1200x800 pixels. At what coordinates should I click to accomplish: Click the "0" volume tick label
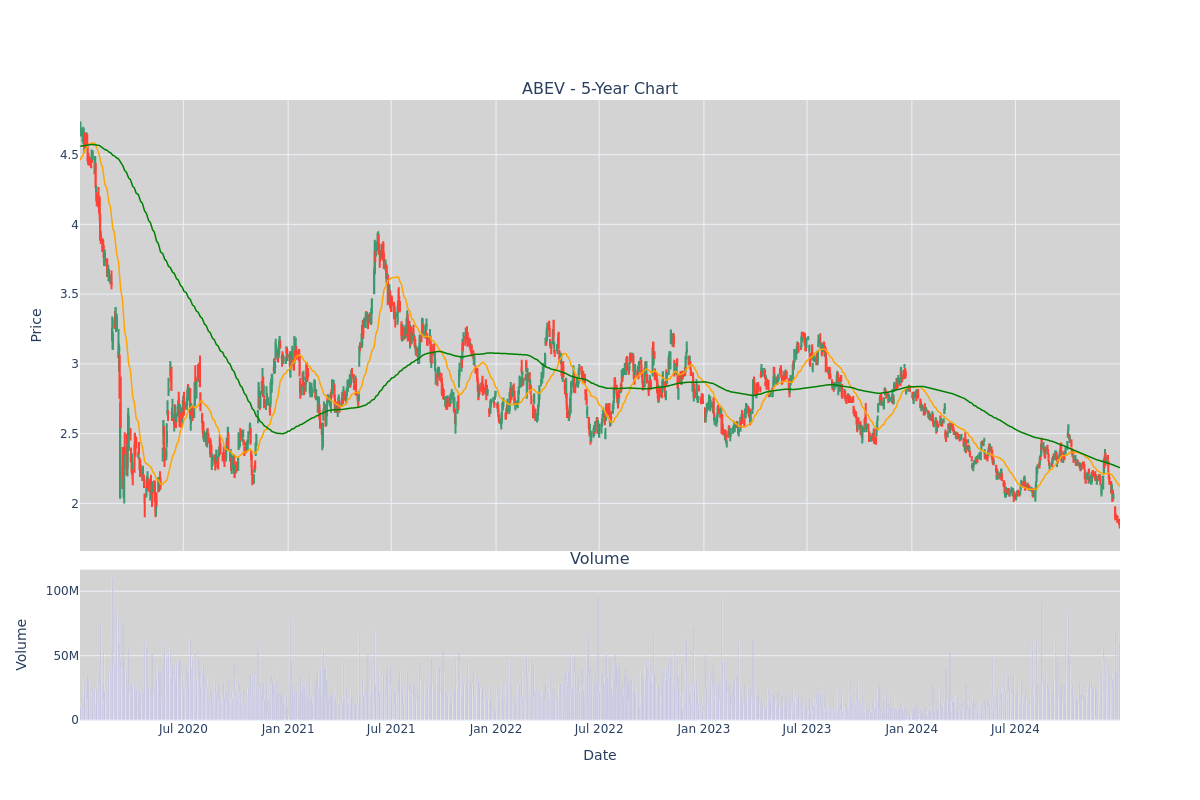tap(74, 720)
